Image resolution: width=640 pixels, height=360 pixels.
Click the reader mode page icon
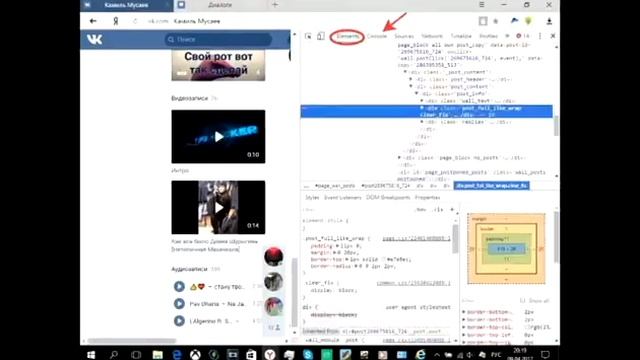coord(483,21)
